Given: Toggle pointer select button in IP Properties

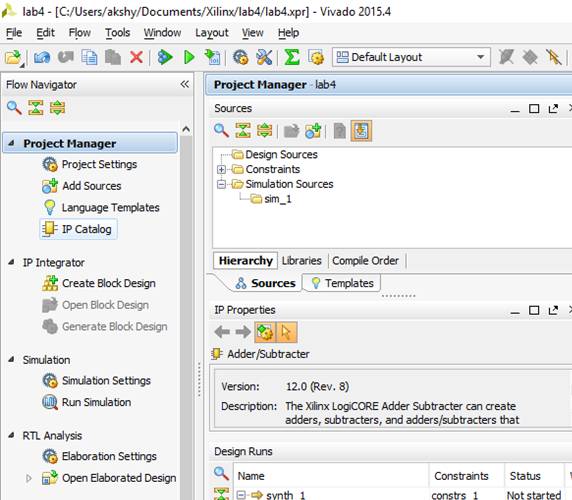Looking at the screenshot, I should 287,332.
